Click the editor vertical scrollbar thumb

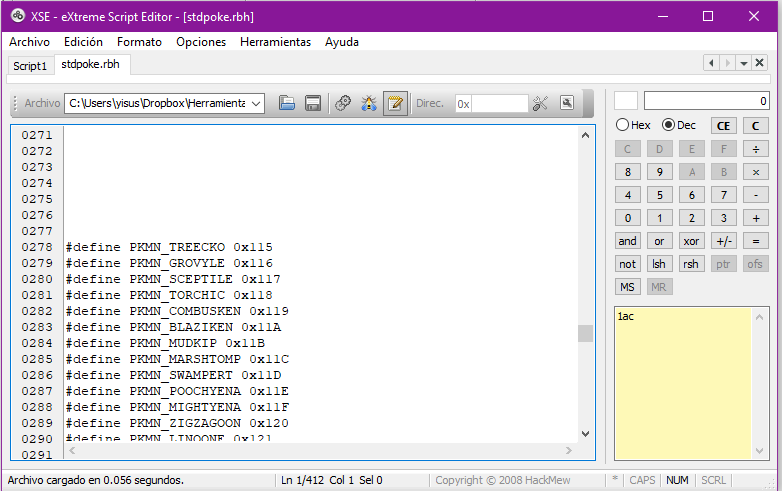pos(586,333)
